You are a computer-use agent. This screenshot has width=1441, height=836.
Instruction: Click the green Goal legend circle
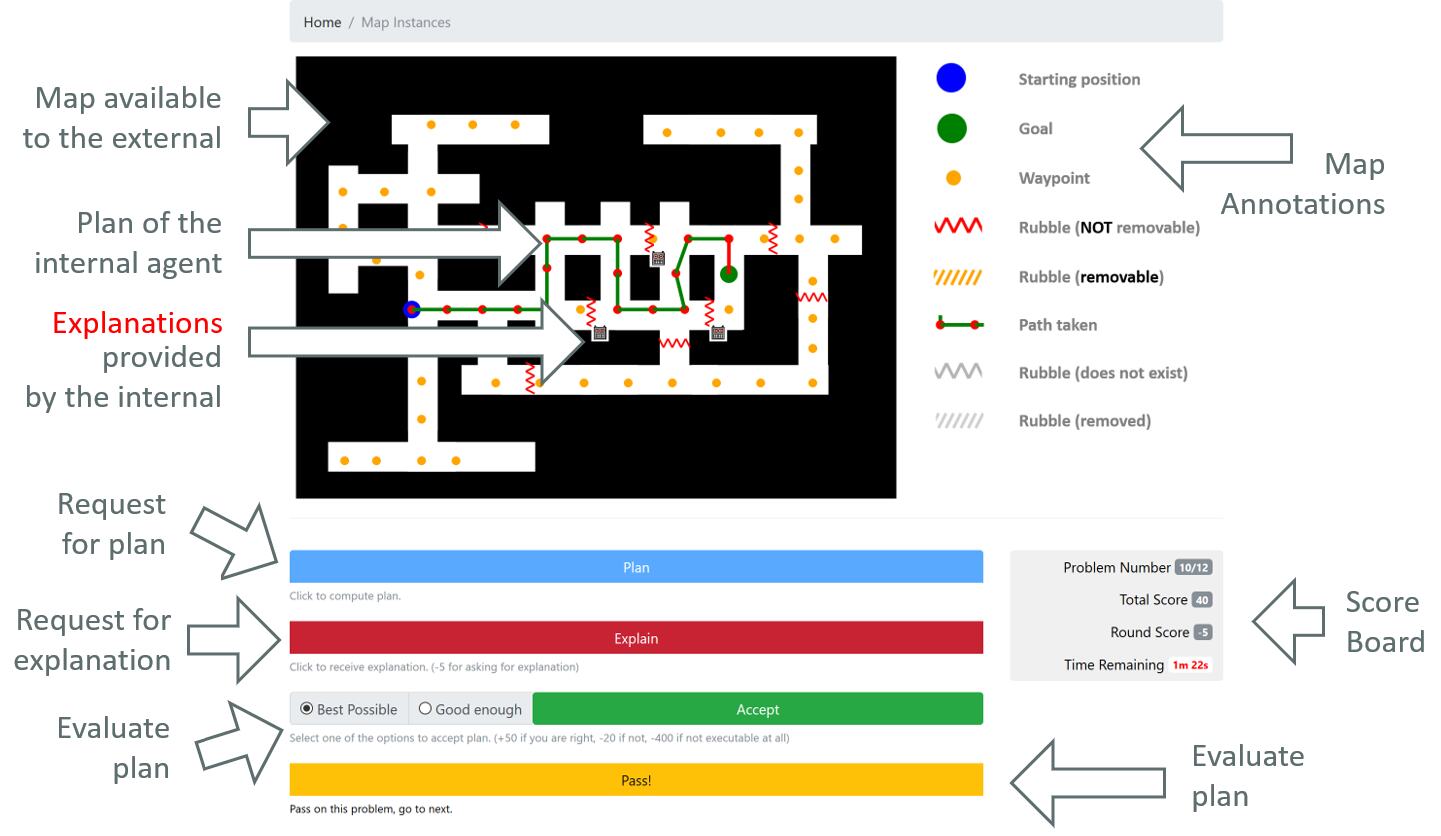click(x=952, y=128)
